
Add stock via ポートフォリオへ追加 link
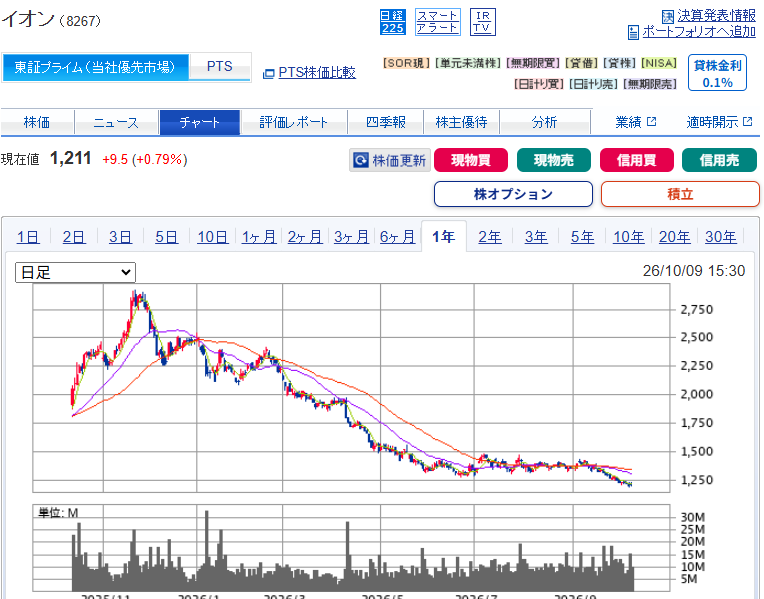pyautogui.click(x=699, y=32)
